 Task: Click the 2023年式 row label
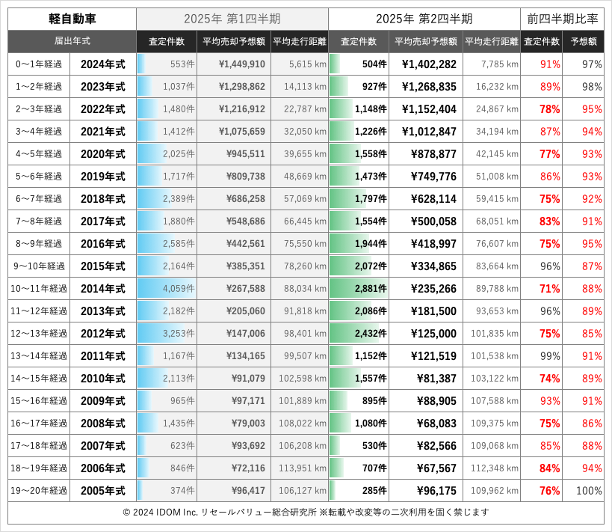(103, 87)
